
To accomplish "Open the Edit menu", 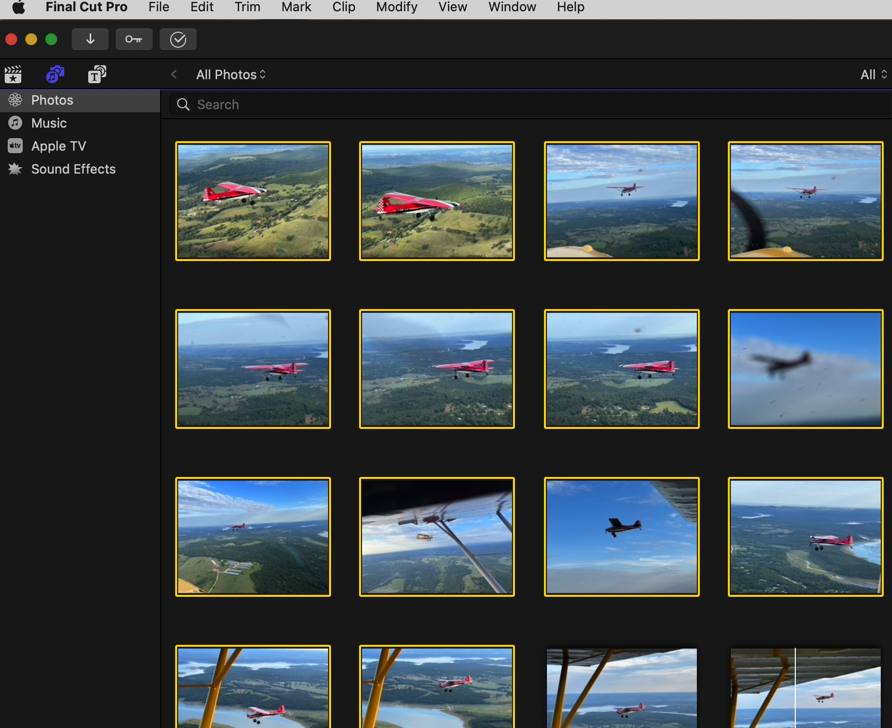I will click(202, 7).
